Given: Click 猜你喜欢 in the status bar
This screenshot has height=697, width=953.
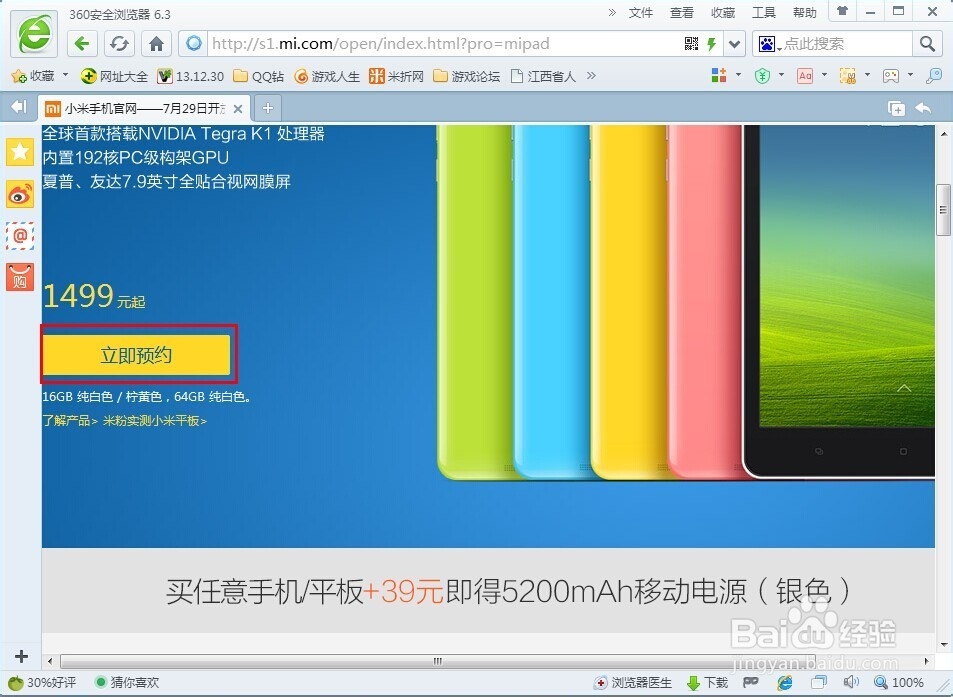Looking at the screenshot, I should click(127, 683).
